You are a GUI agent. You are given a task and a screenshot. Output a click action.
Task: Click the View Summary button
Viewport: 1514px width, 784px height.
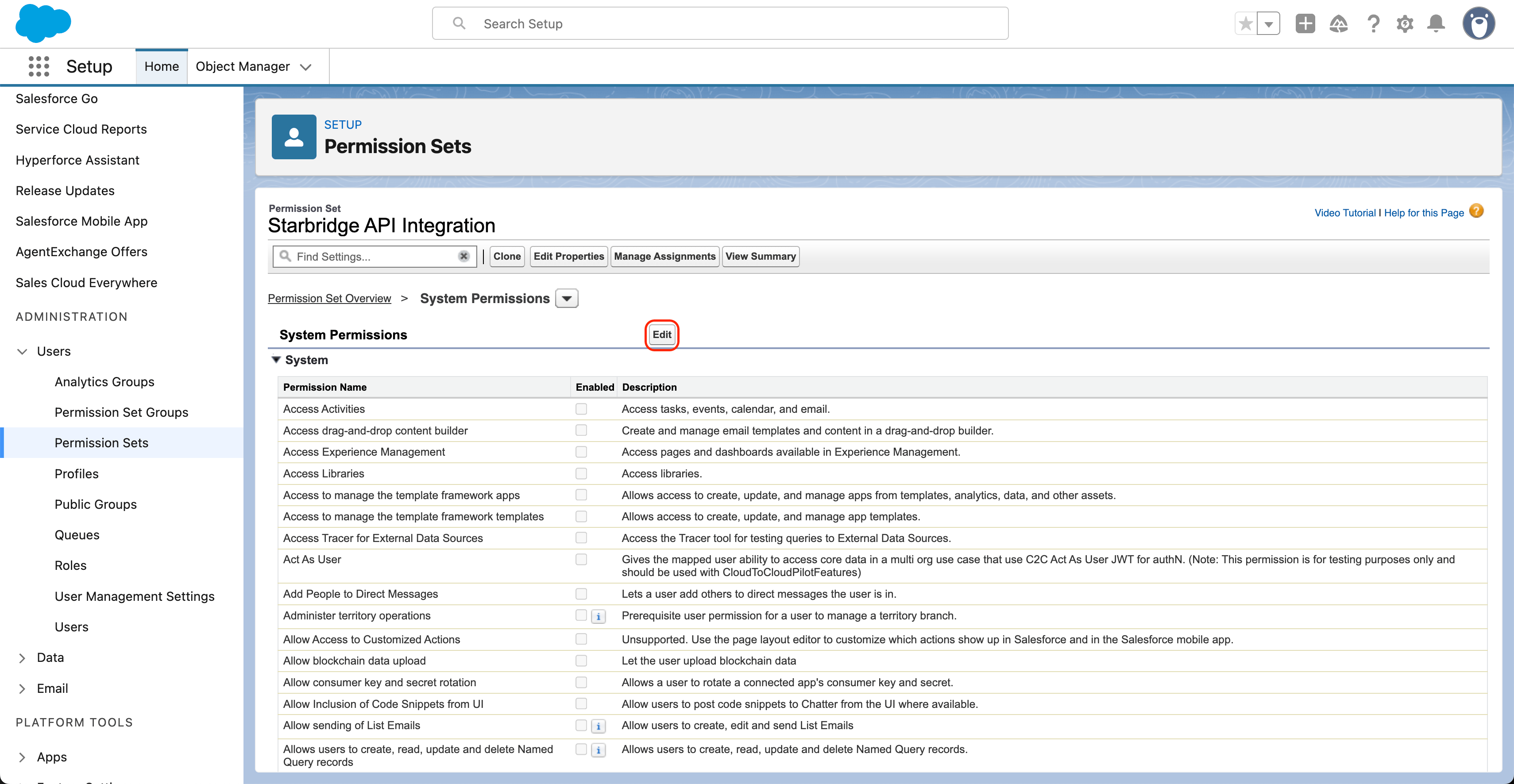pyautogui.click(x=761, y=256)
